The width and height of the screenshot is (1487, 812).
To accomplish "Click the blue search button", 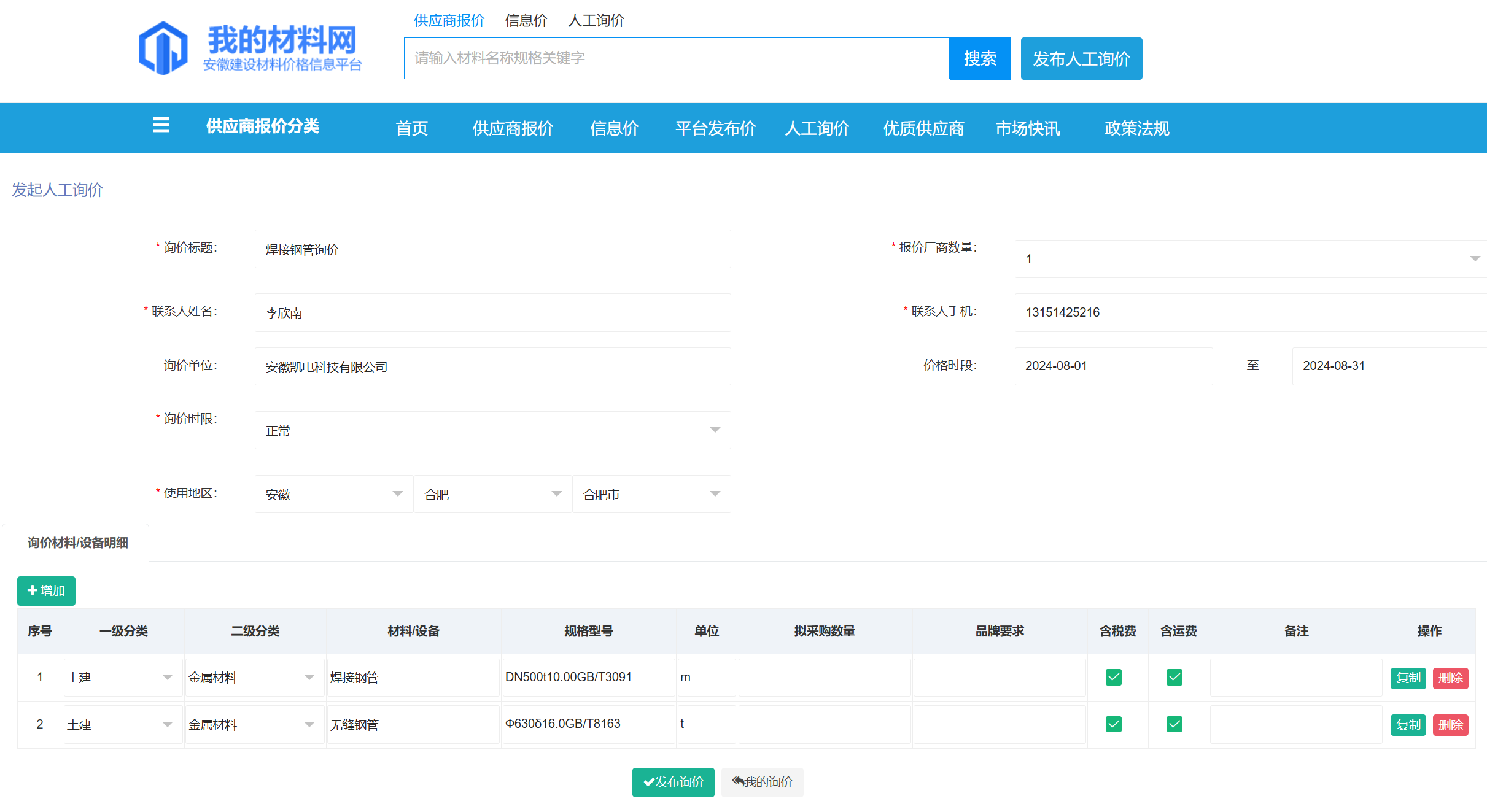I will [979, 58].
